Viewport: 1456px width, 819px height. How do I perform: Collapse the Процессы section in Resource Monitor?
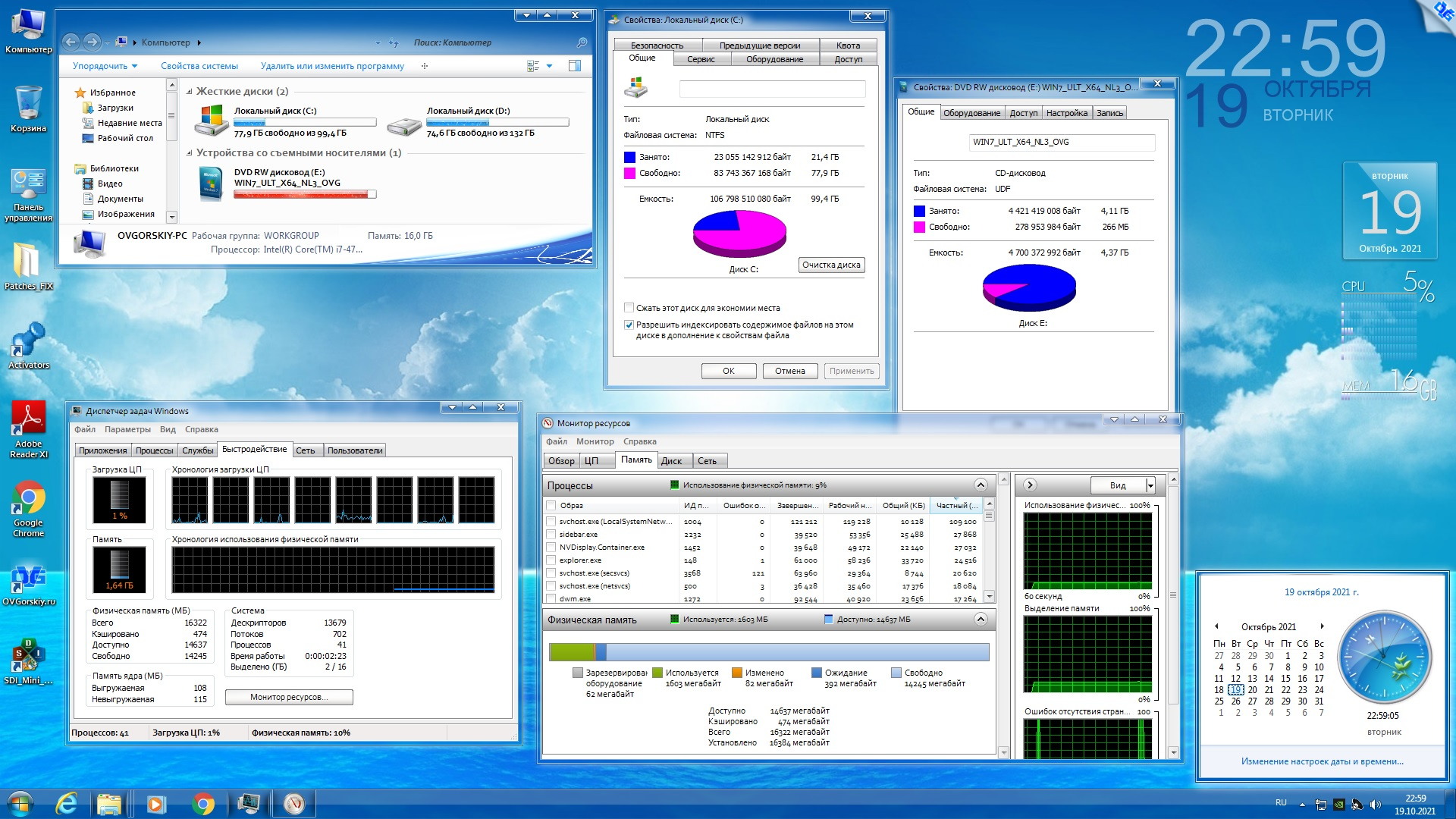point(980,485)
